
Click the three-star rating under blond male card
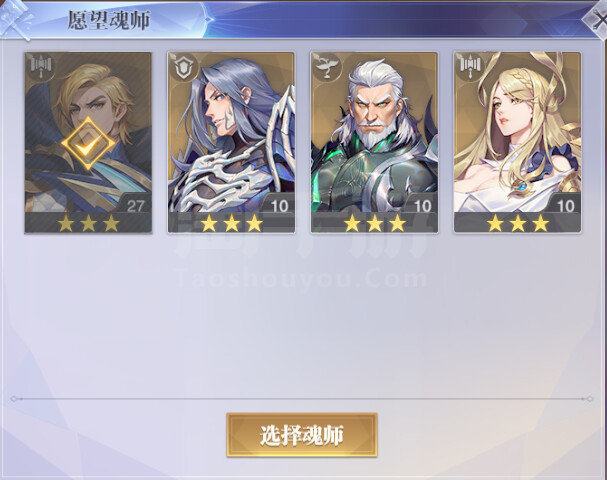click(88, 223)
